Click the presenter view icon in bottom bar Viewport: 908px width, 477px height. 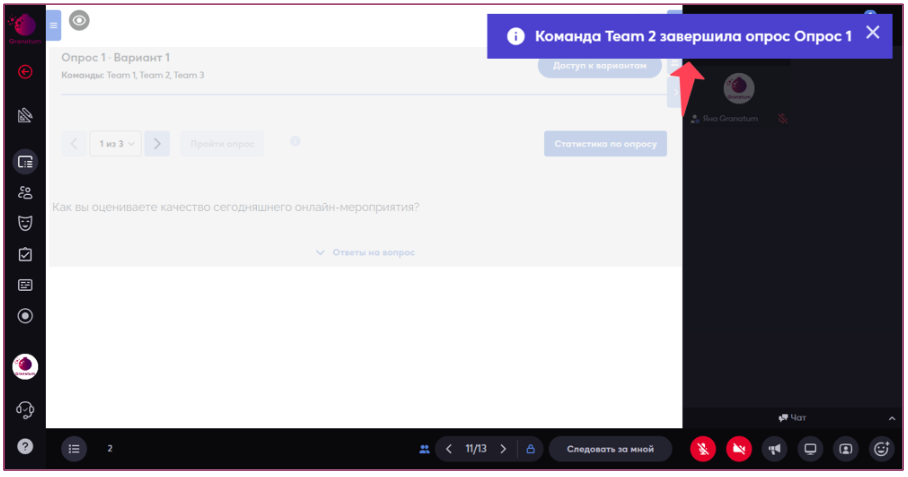click(x=845, y=449)
